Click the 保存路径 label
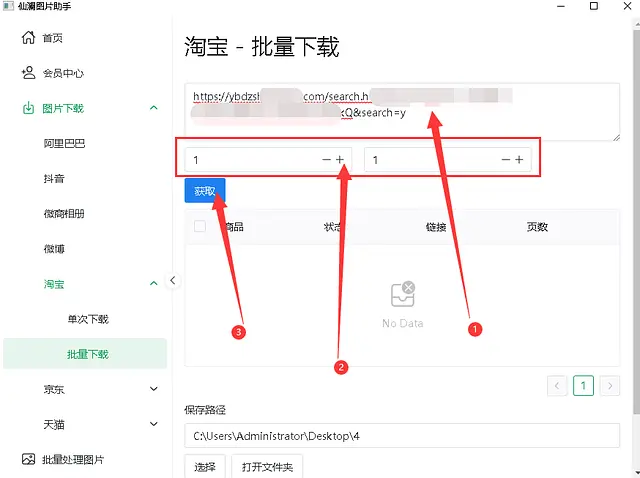640x478 pixels. coord(205,409)
